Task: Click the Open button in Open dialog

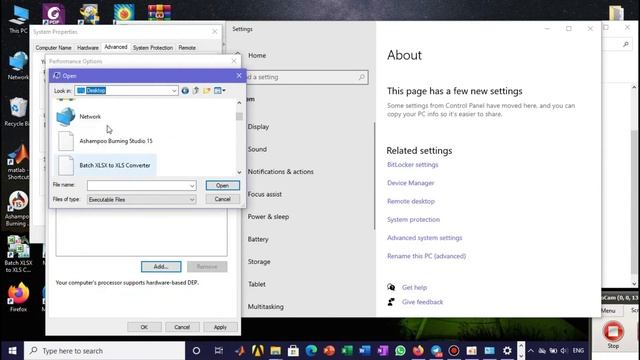Action: tap(222, 185)
